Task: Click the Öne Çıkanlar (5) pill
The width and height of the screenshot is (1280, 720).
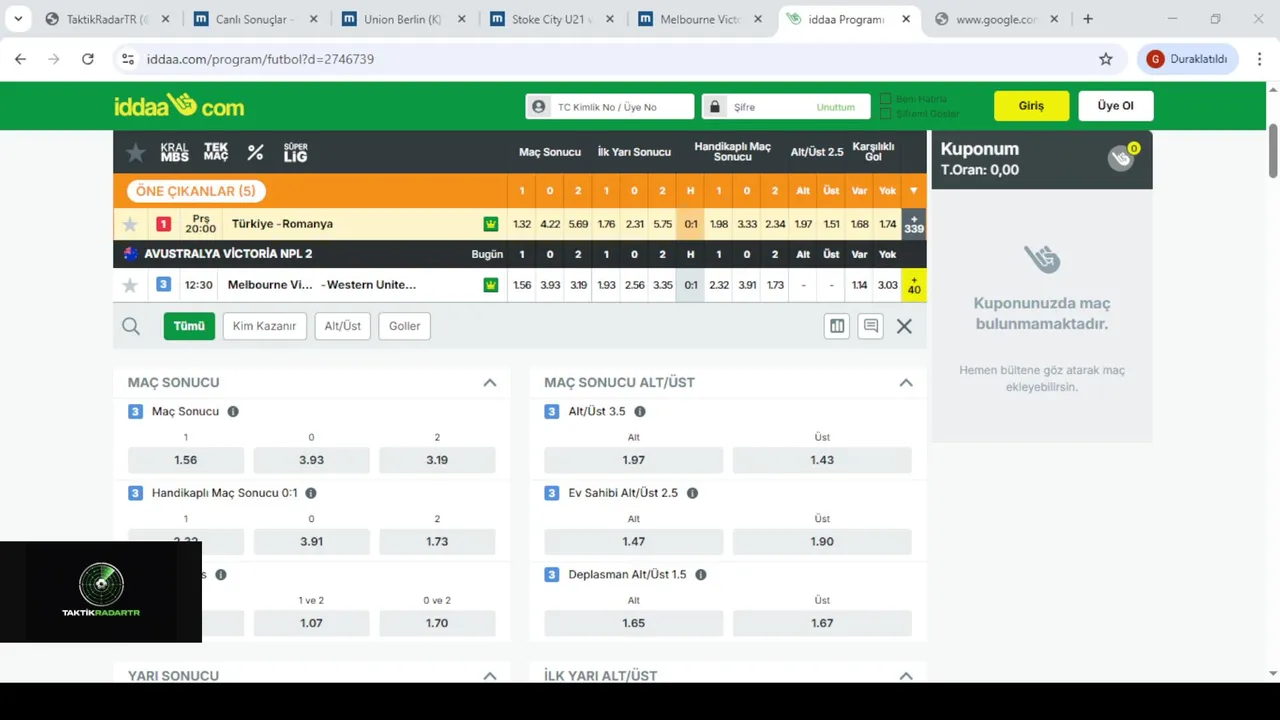Action: pyautogui.click(x=196, y=191)
